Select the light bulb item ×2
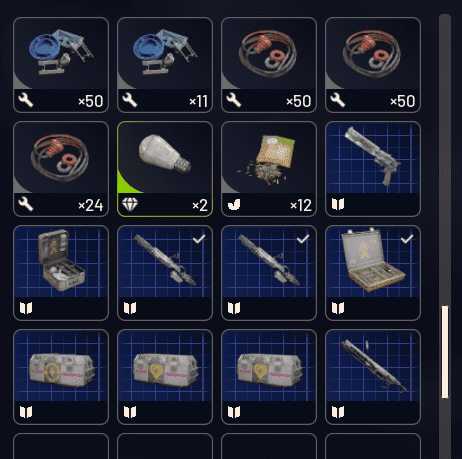 point(165,169)
